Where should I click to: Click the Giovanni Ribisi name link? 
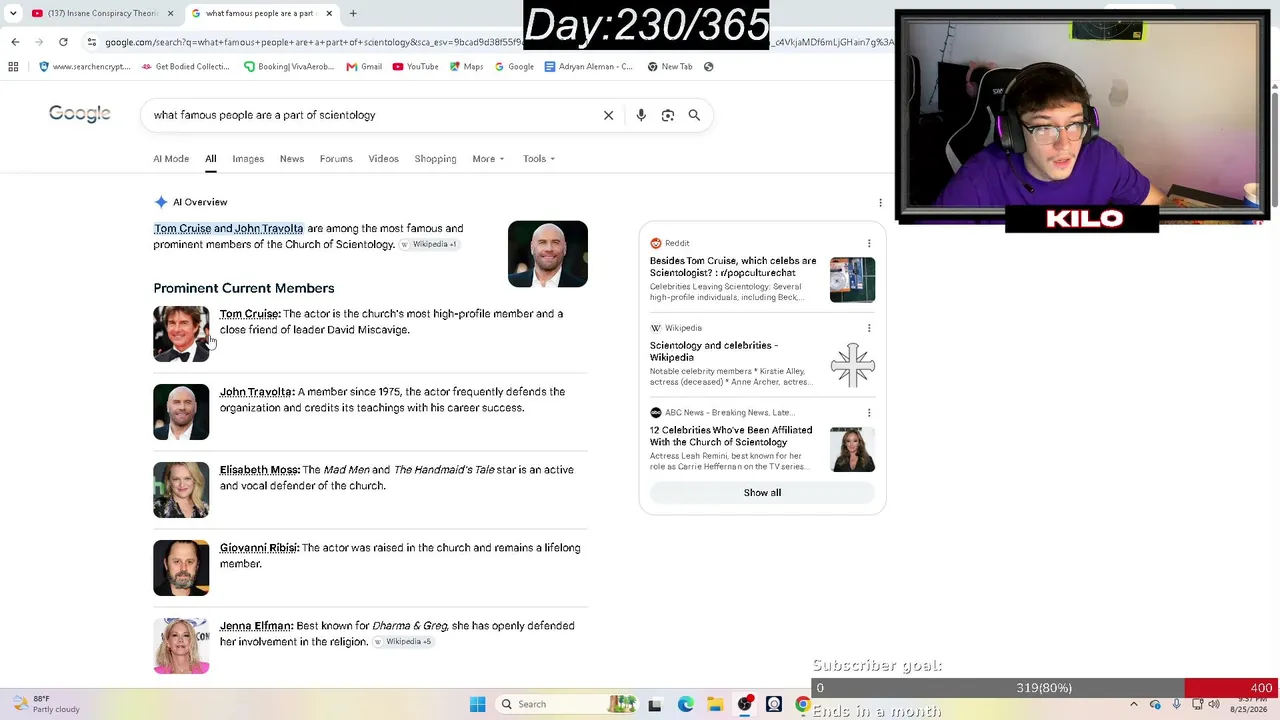tap(259, 548)
